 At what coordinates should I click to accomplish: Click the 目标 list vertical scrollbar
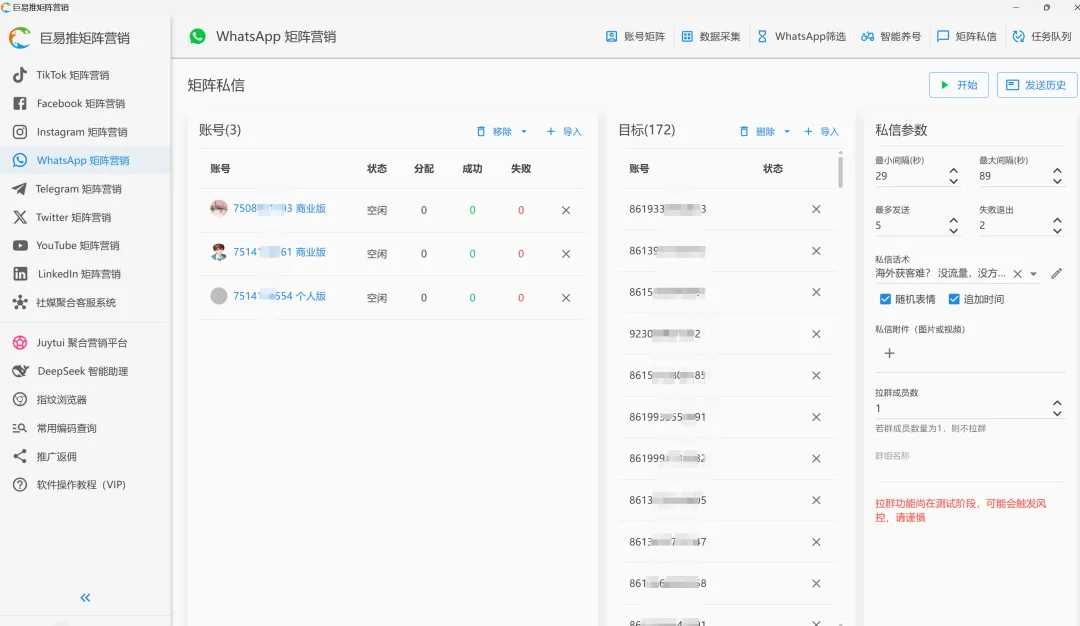[x=840, y=171]
